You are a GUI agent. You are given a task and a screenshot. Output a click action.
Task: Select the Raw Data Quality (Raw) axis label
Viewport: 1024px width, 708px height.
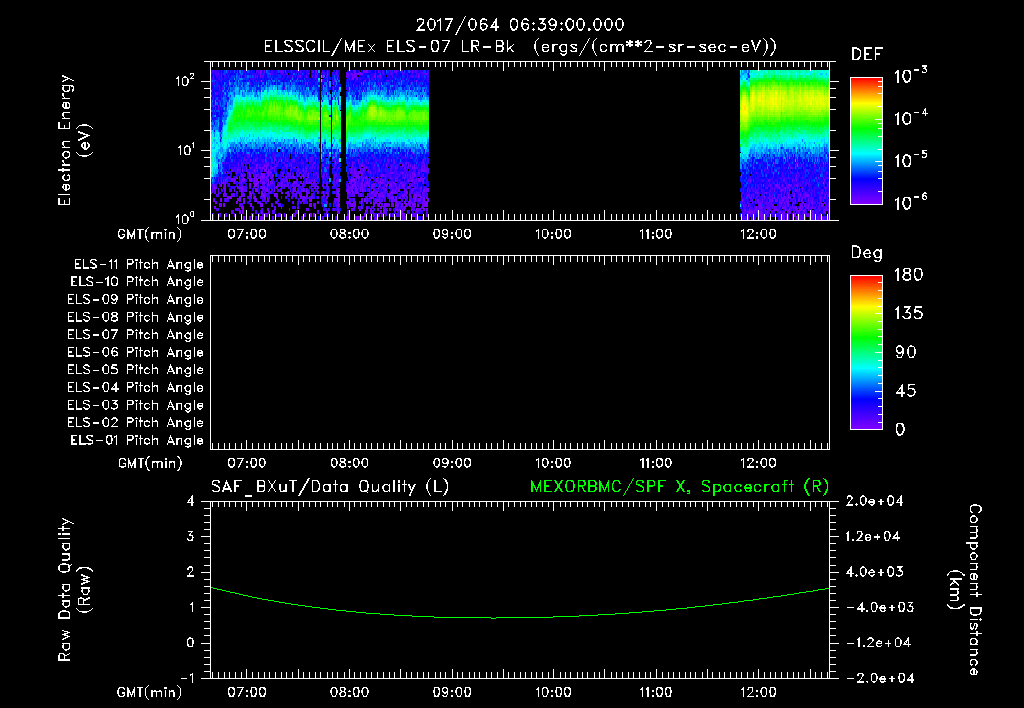point(74,590)
